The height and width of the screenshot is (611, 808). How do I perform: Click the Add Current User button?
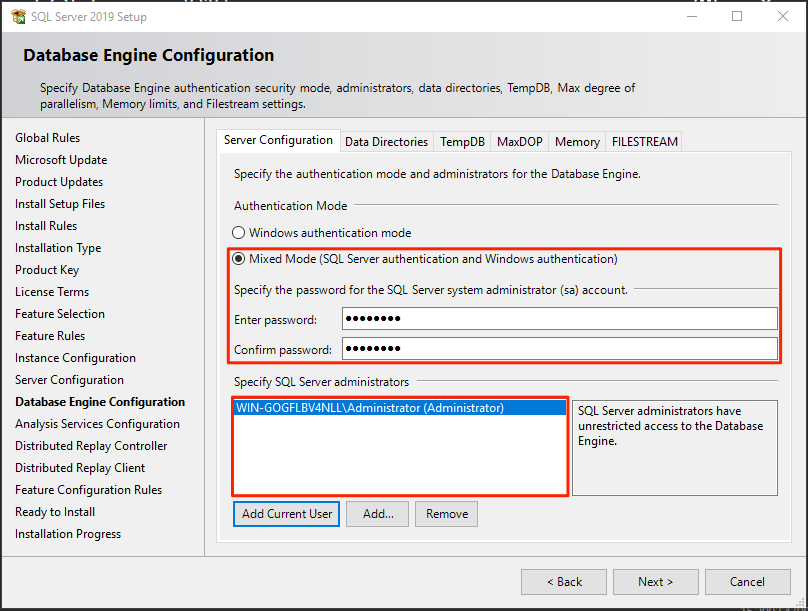coord(286,513)
